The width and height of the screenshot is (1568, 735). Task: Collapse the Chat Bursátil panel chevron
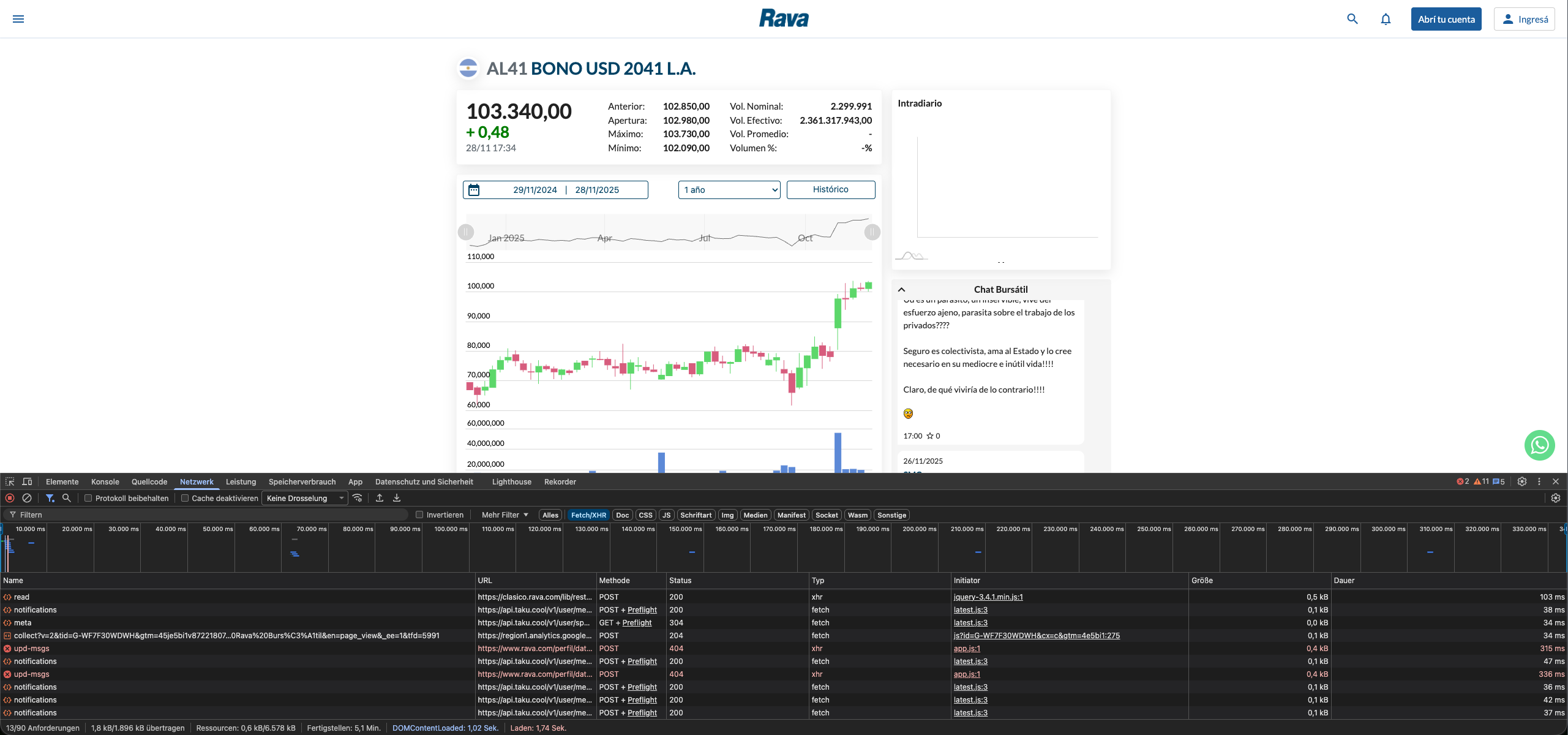901,290
